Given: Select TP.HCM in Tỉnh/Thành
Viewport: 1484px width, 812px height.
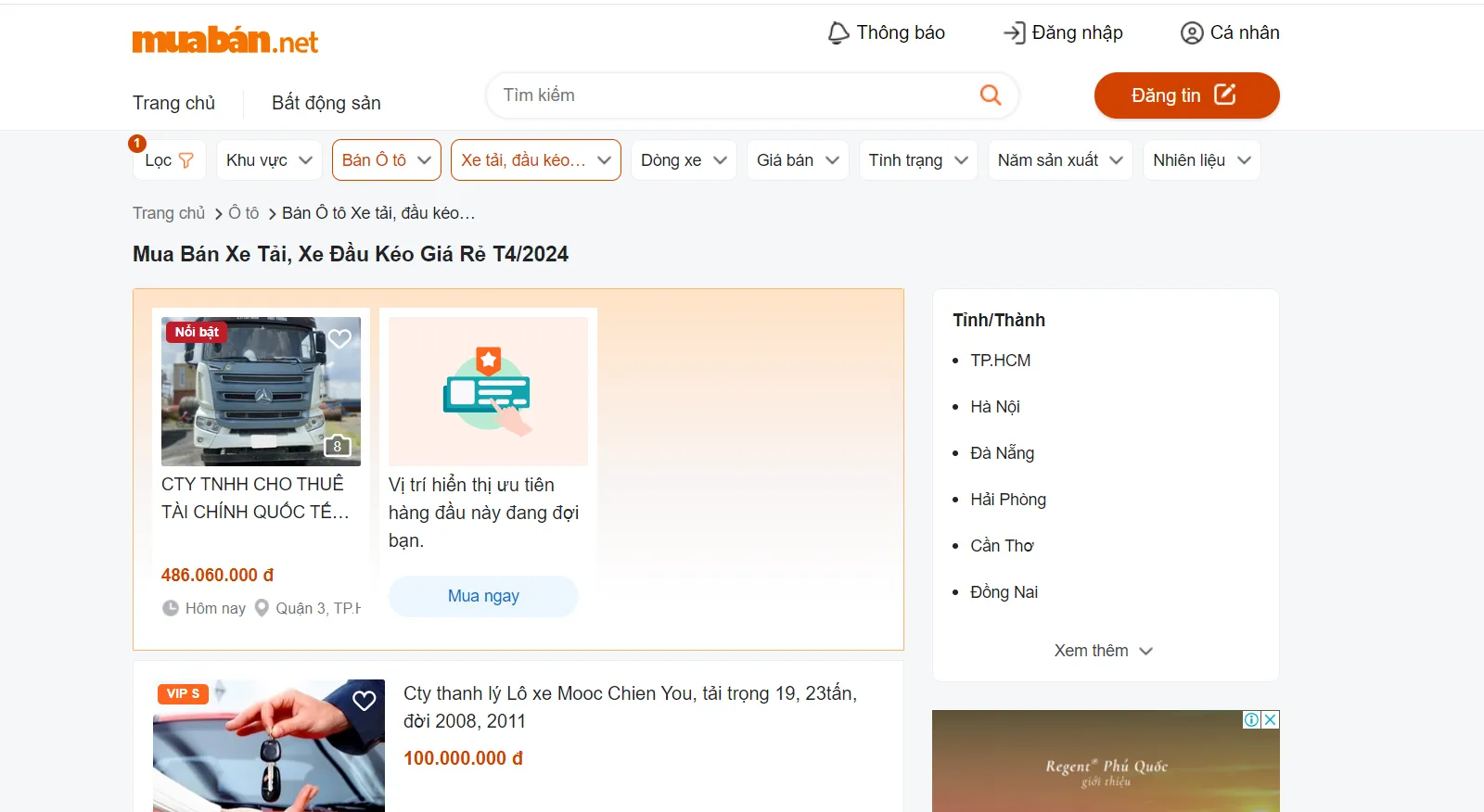Looking at the screenshot, I should [1000, 361].
